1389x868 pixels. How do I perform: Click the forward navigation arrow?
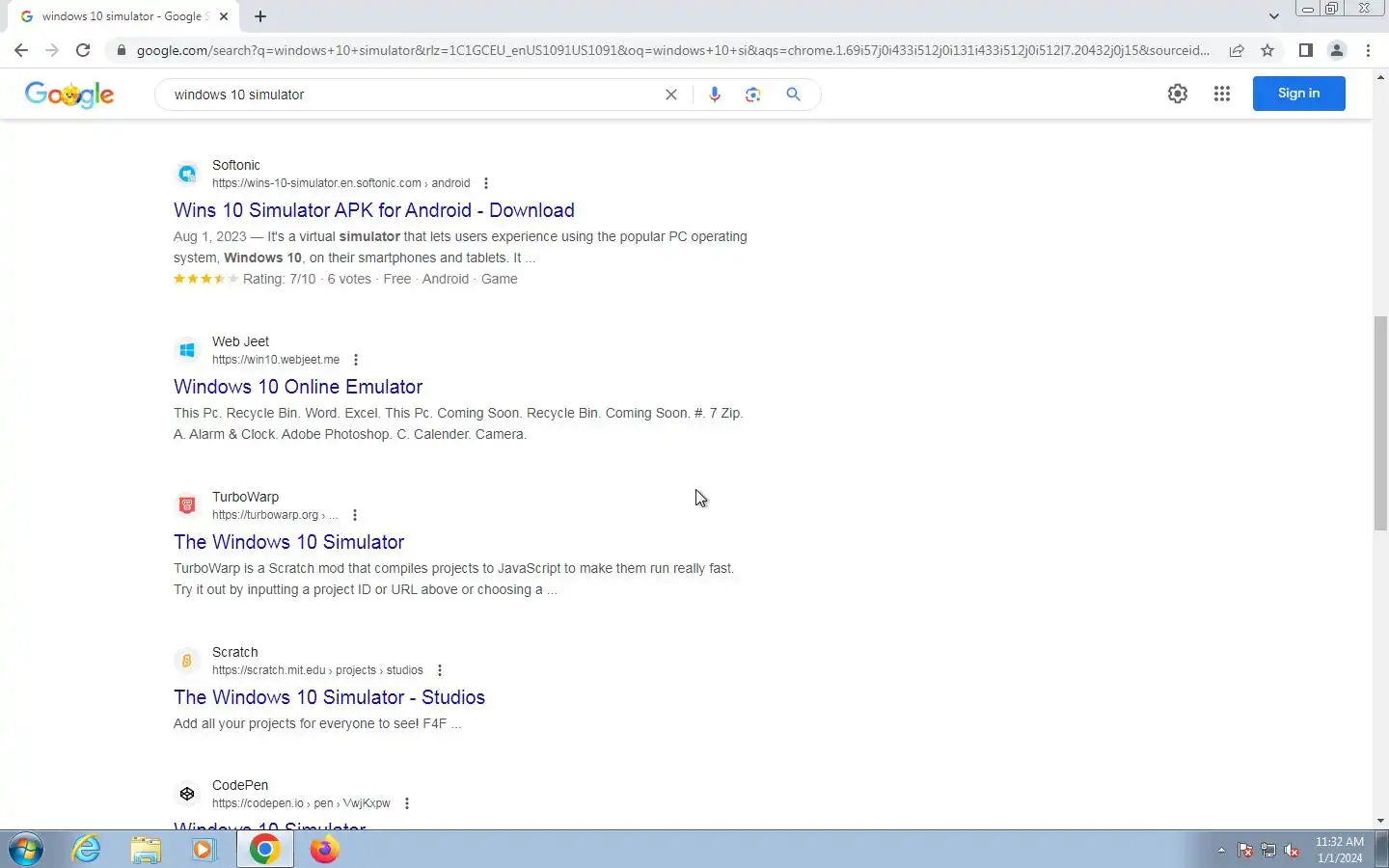click(52, 50)
